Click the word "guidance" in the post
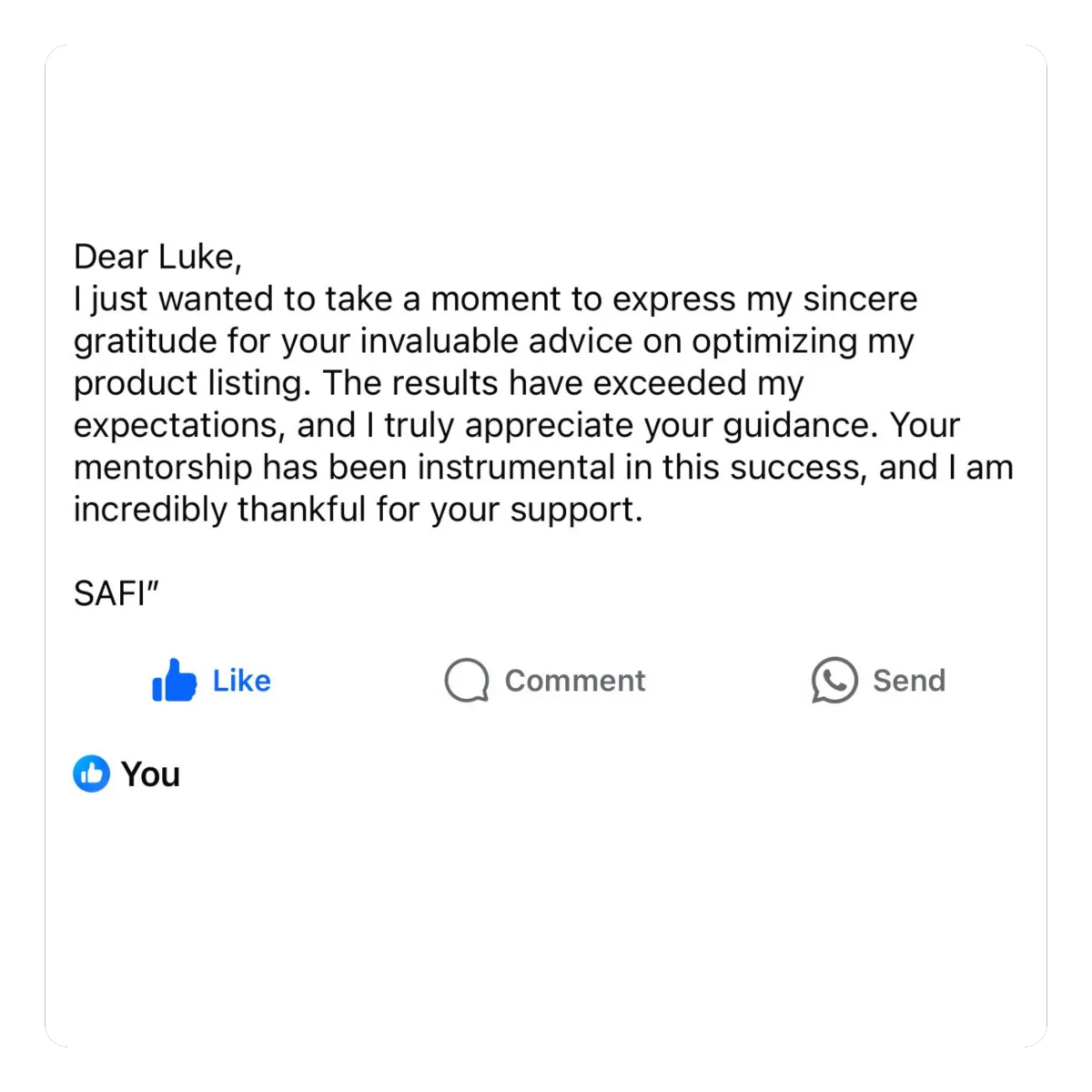Image resolution: width=1092 pixels, height=1092 pixels. click(x=796, y=426)
